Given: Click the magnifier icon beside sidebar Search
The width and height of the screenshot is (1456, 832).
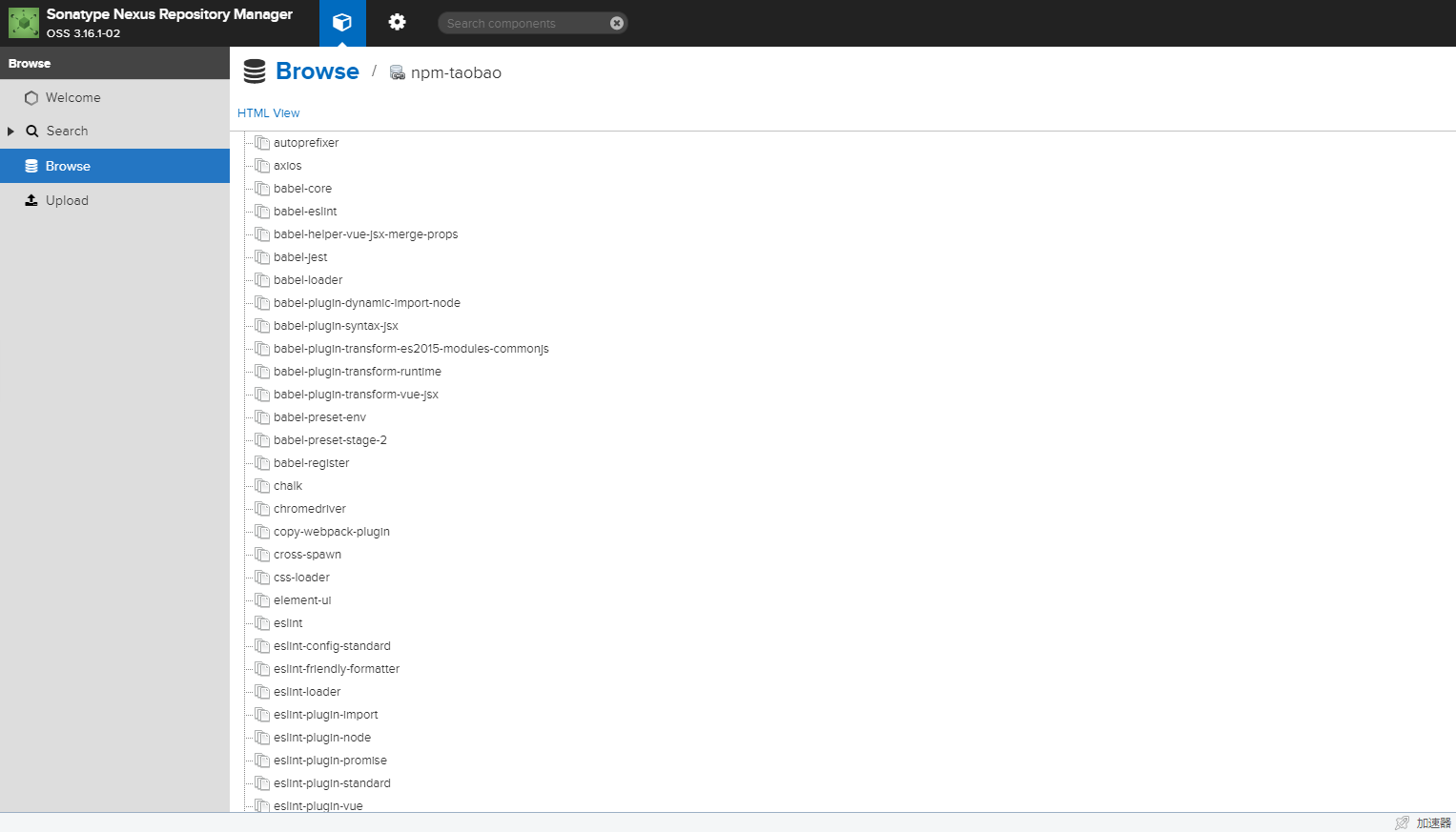Looking at the screenshot, I should point(32,131).
